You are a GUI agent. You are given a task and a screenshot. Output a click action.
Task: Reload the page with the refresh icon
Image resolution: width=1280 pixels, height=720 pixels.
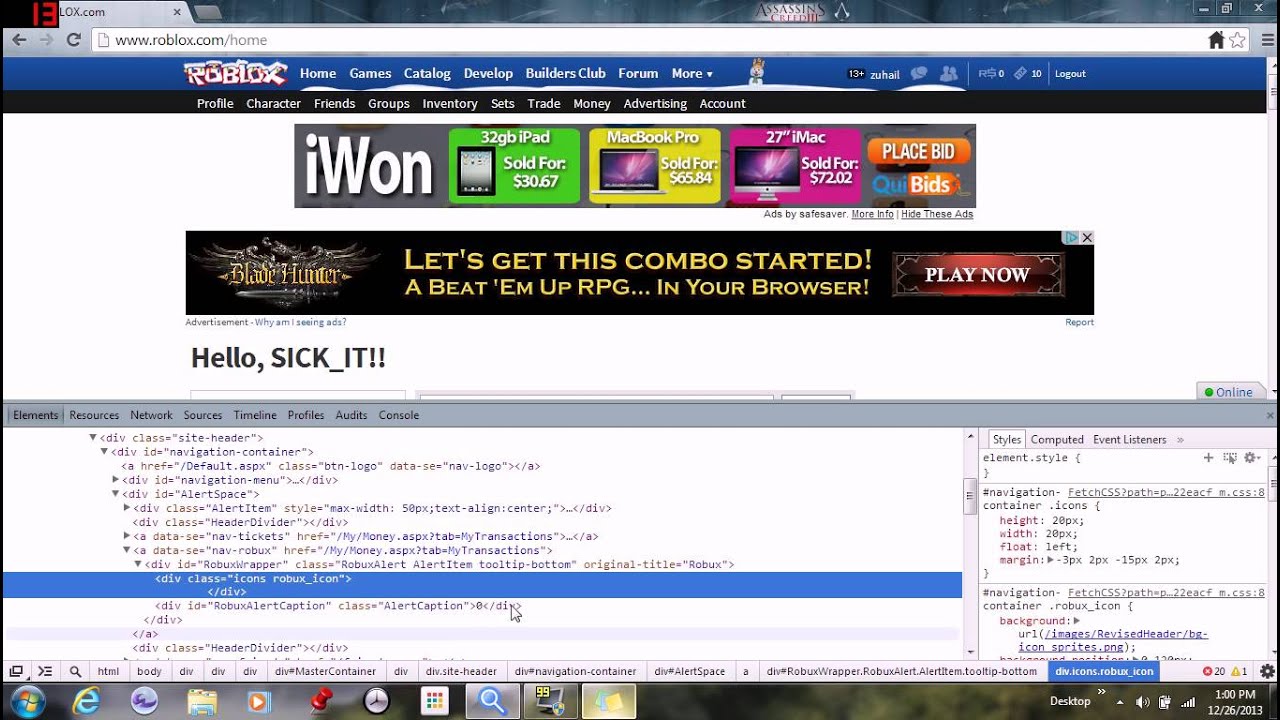pos(73,40)
